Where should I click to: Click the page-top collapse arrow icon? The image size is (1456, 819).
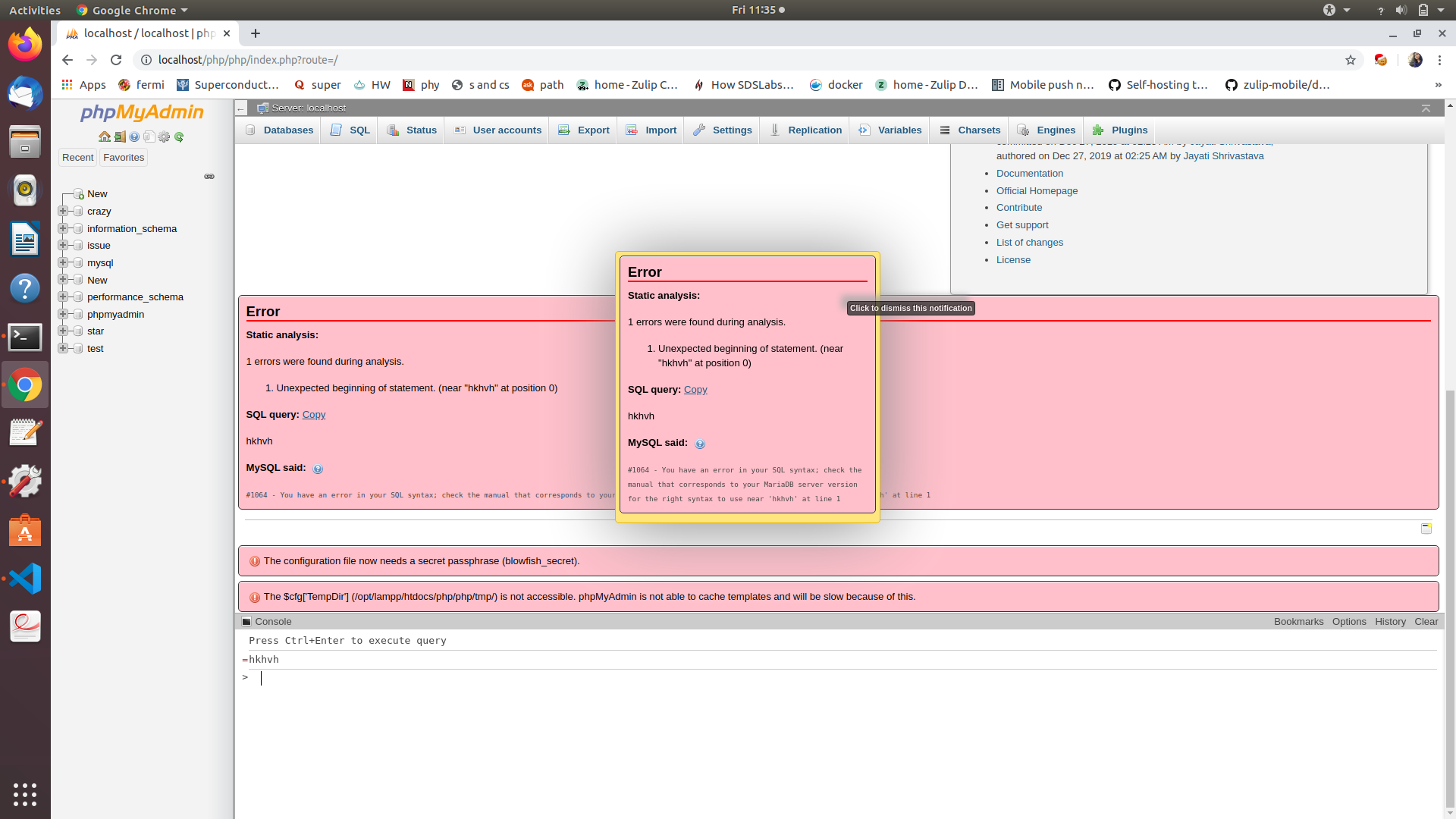pyautogui.click(x=1426, y=108)
